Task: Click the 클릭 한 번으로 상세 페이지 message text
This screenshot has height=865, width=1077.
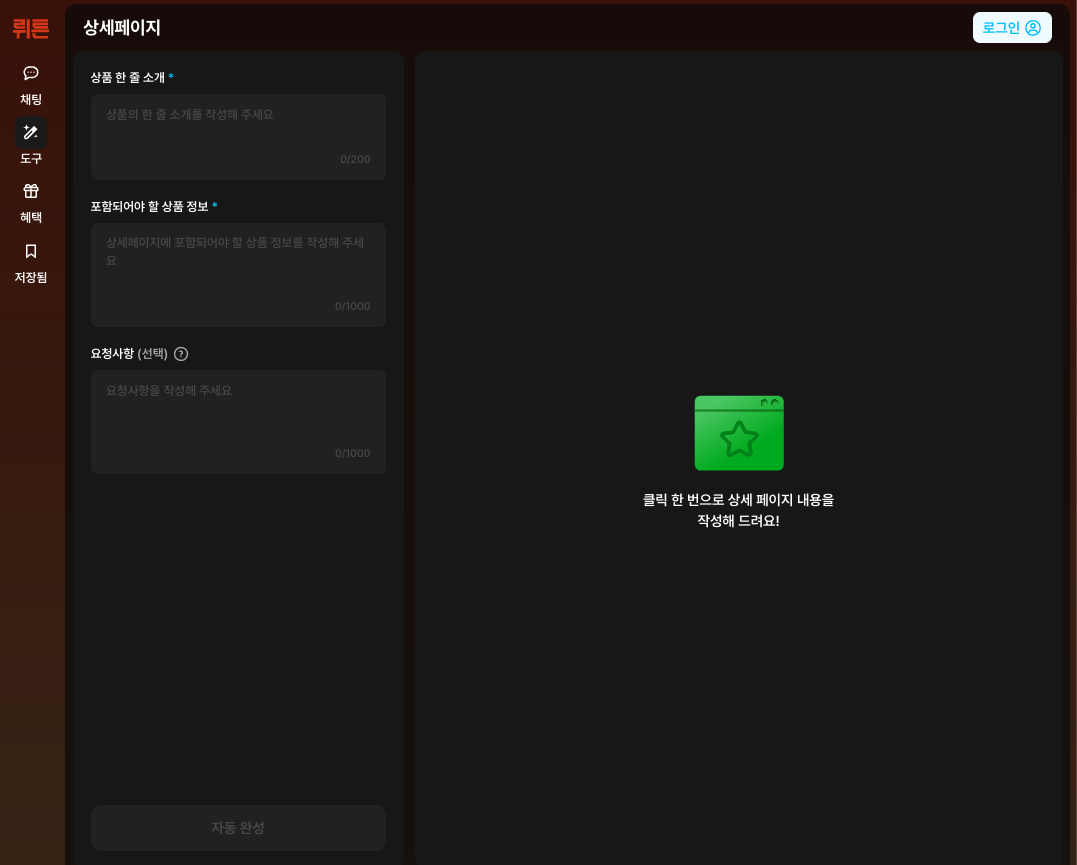Action: [738, 510]
